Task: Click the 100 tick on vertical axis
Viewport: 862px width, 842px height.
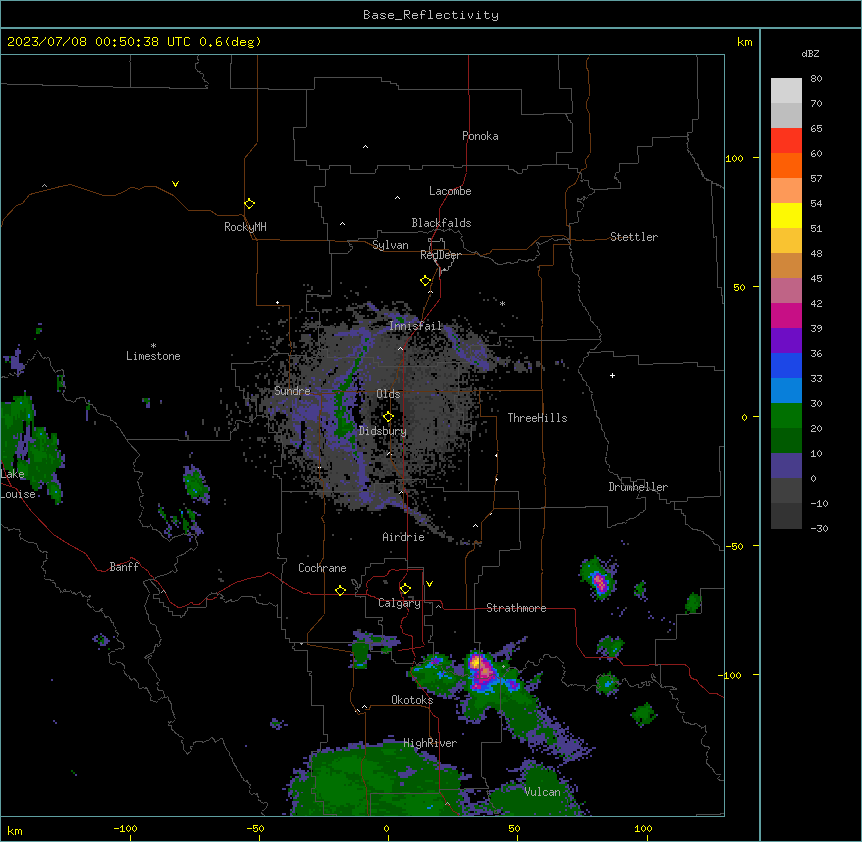Action: [734, 159]
